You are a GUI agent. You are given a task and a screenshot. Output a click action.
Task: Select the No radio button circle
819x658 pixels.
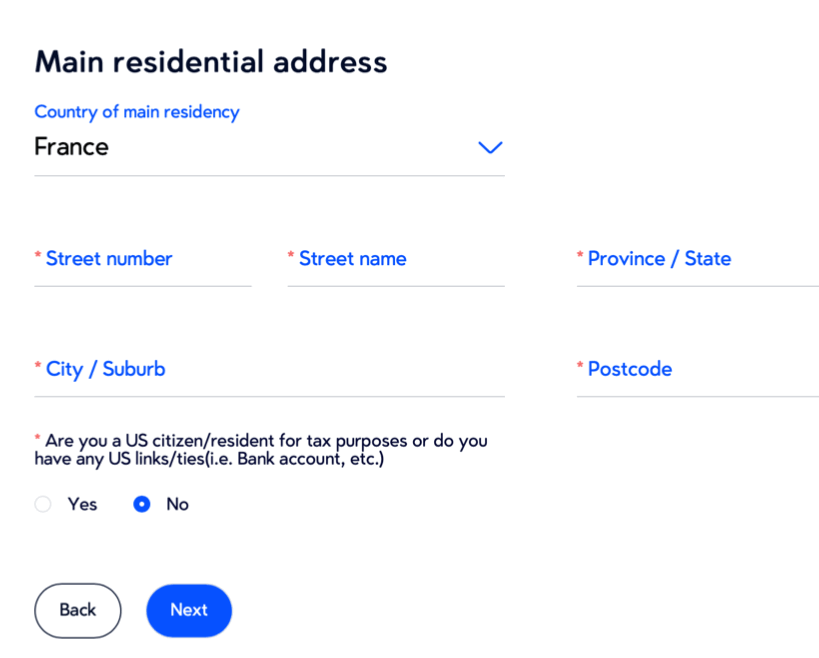click(x=142, y=504)
